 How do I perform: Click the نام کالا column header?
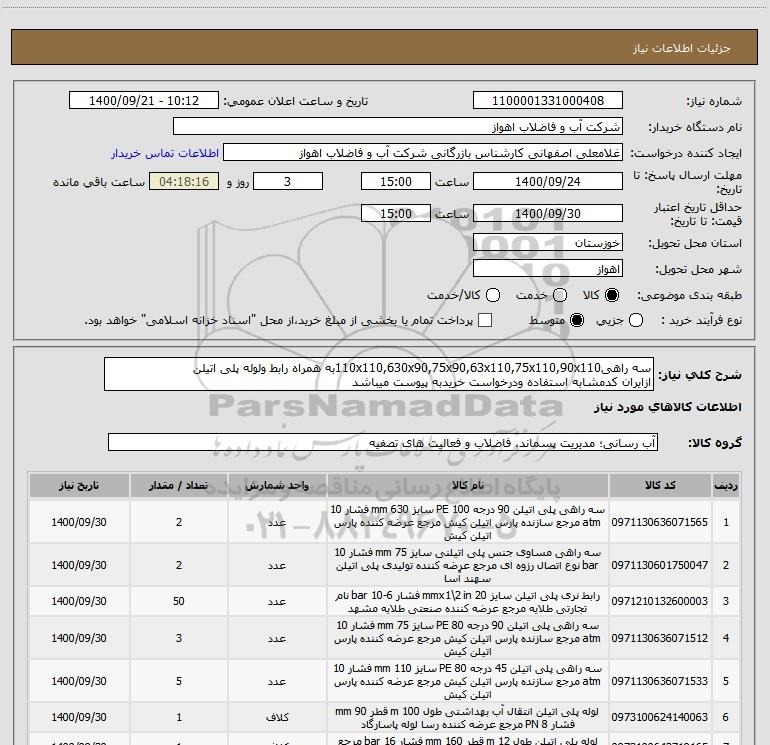click(468, 485)
